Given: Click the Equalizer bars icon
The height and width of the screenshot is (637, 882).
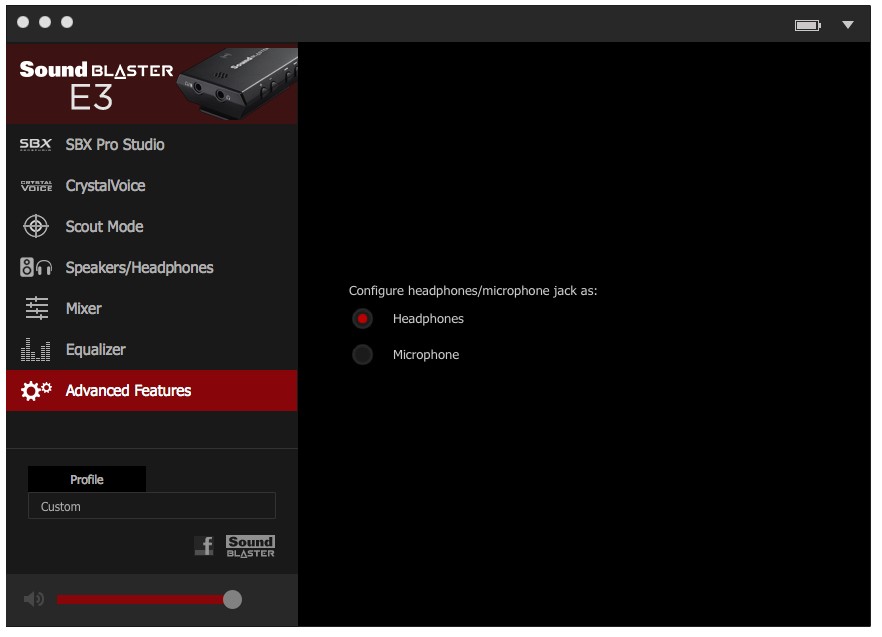Looking at the screenshot, I should point(36,350).
